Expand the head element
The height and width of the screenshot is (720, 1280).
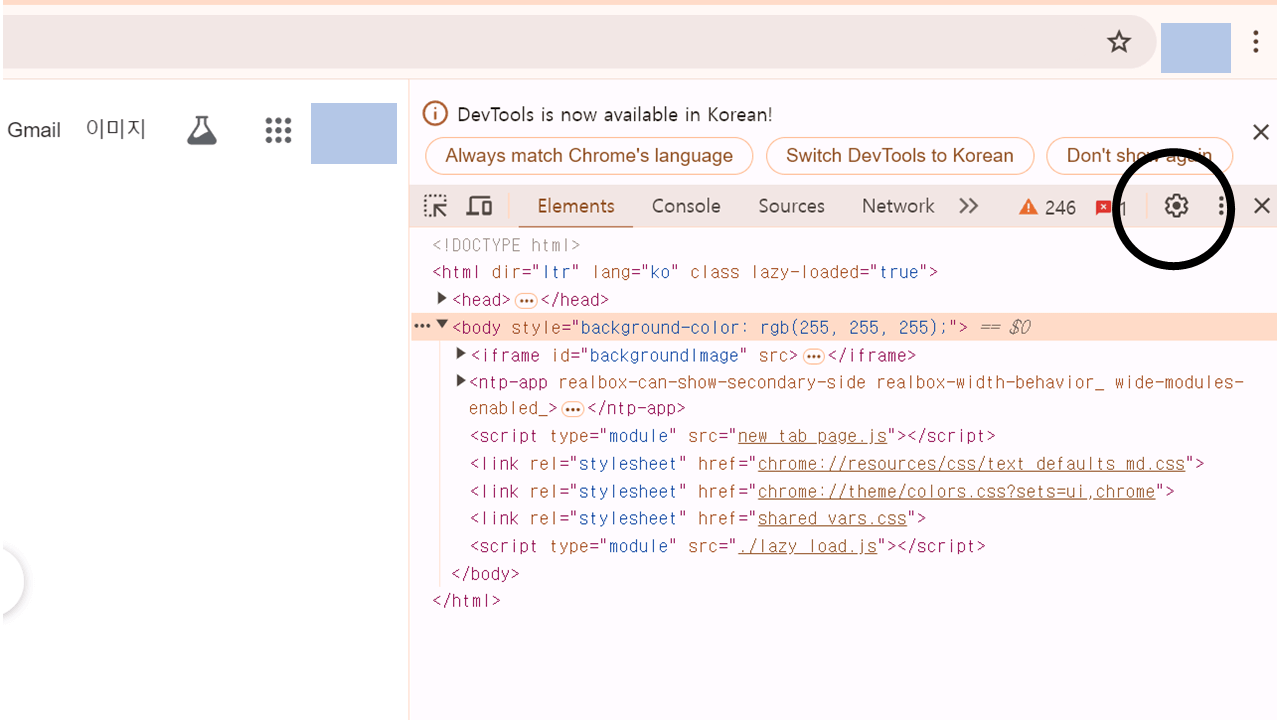(x=442, y=299)
